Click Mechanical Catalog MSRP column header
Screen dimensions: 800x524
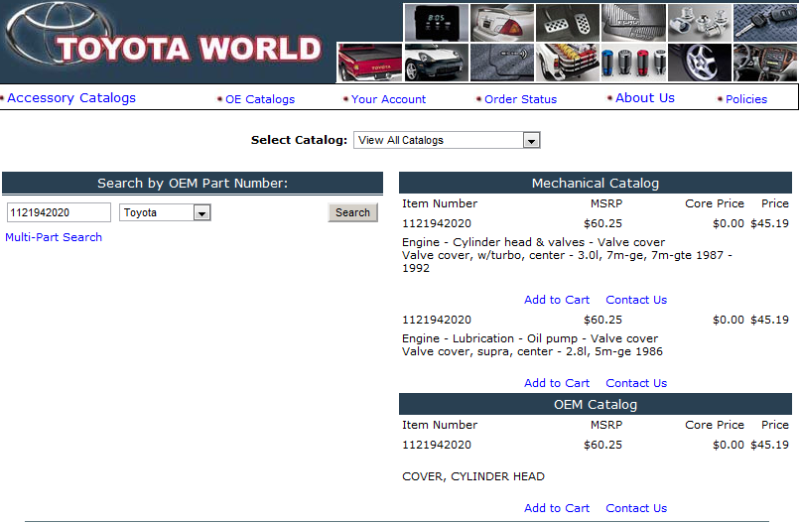point(606,204)
